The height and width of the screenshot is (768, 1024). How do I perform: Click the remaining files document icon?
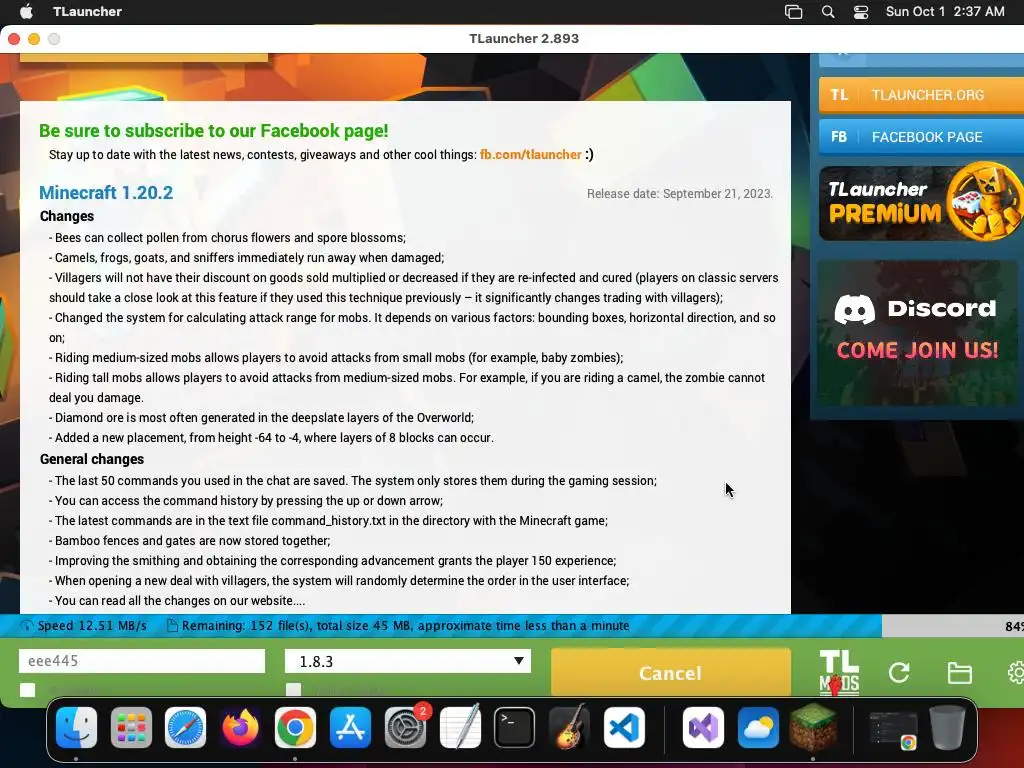pos(172,626)
